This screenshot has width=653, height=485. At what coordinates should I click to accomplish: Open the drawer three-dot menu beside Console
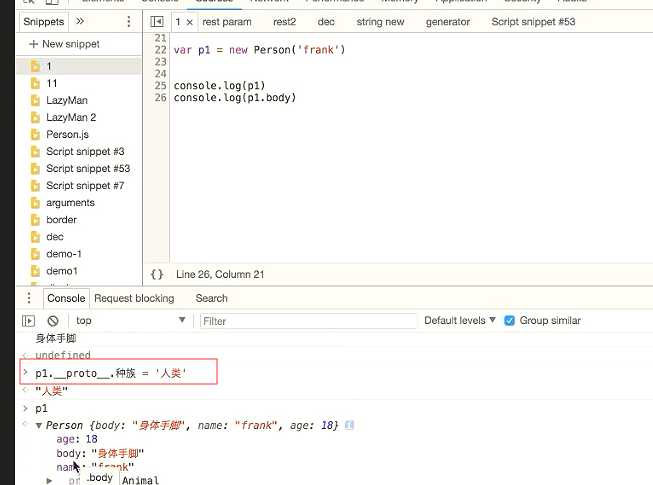29,298
